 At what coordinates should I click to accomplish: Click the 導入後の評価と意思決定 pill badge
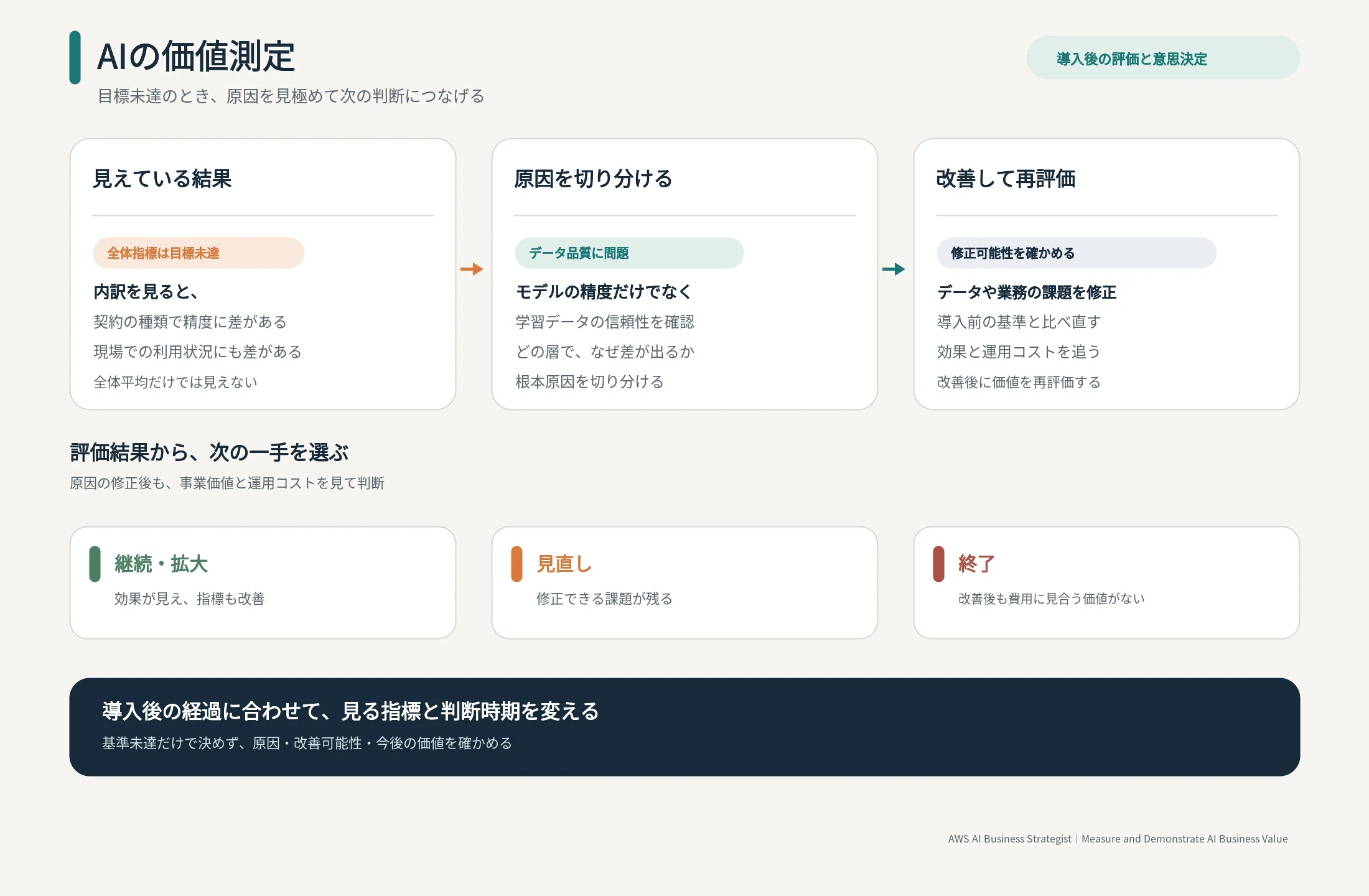click(1162, 58)
